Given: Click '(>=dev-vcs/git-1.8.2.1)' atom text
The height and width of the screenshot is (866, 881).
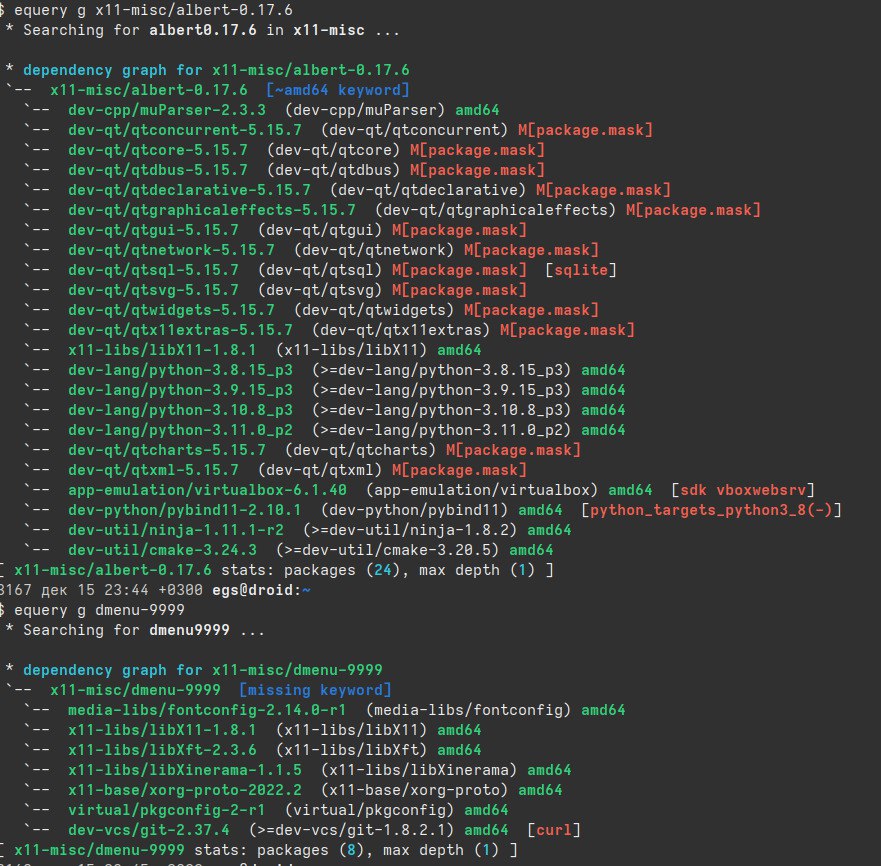Looking at the screenshot, I should pyautogui.click(x=351, y=830).
